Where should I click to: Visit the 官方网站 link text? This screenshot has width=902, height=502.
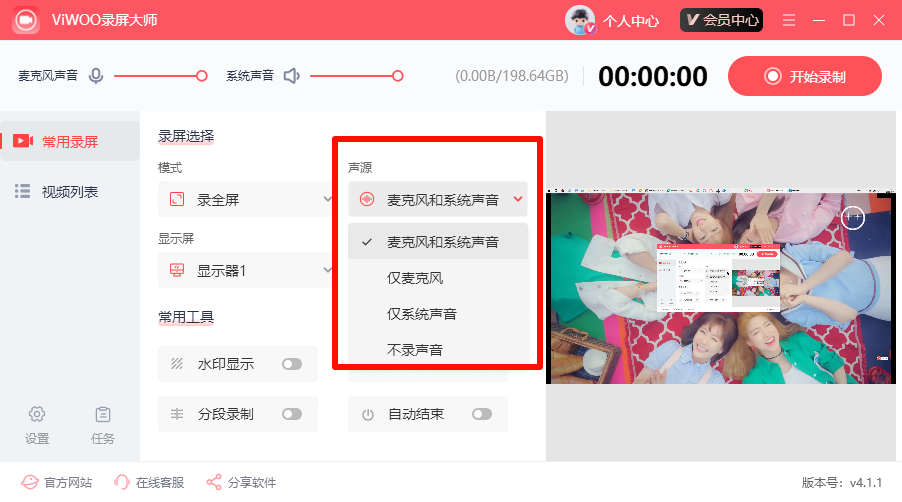(x=68, y=482)
